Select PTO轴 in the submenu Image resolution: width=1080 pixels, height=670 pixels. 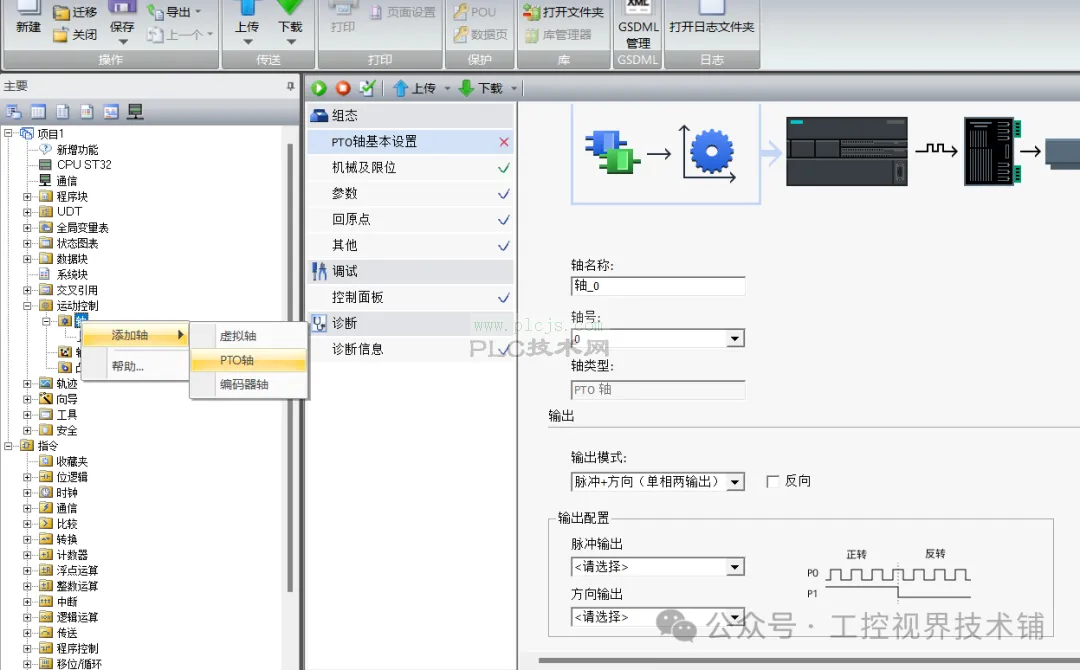[249, 360]
